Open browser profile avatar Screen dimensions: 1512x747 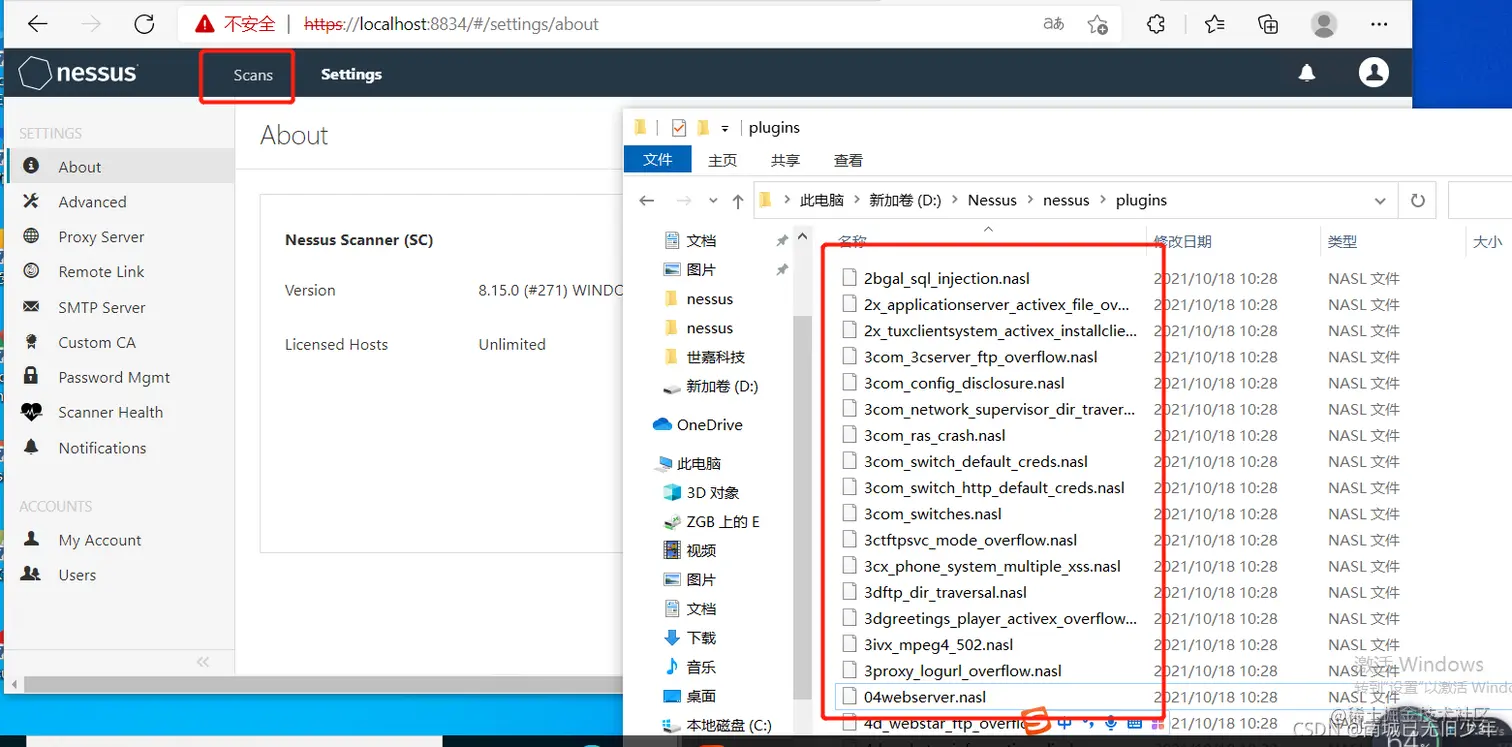(x=1324, y=24)
